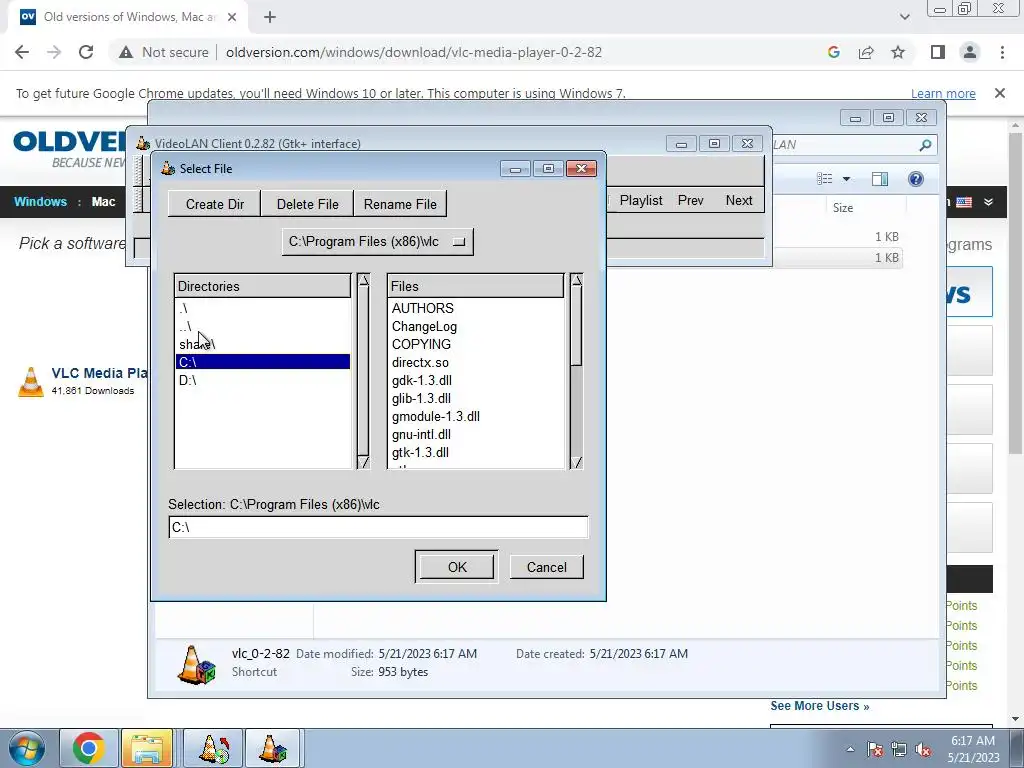Click the volume muted tray icon

[923, 749]
